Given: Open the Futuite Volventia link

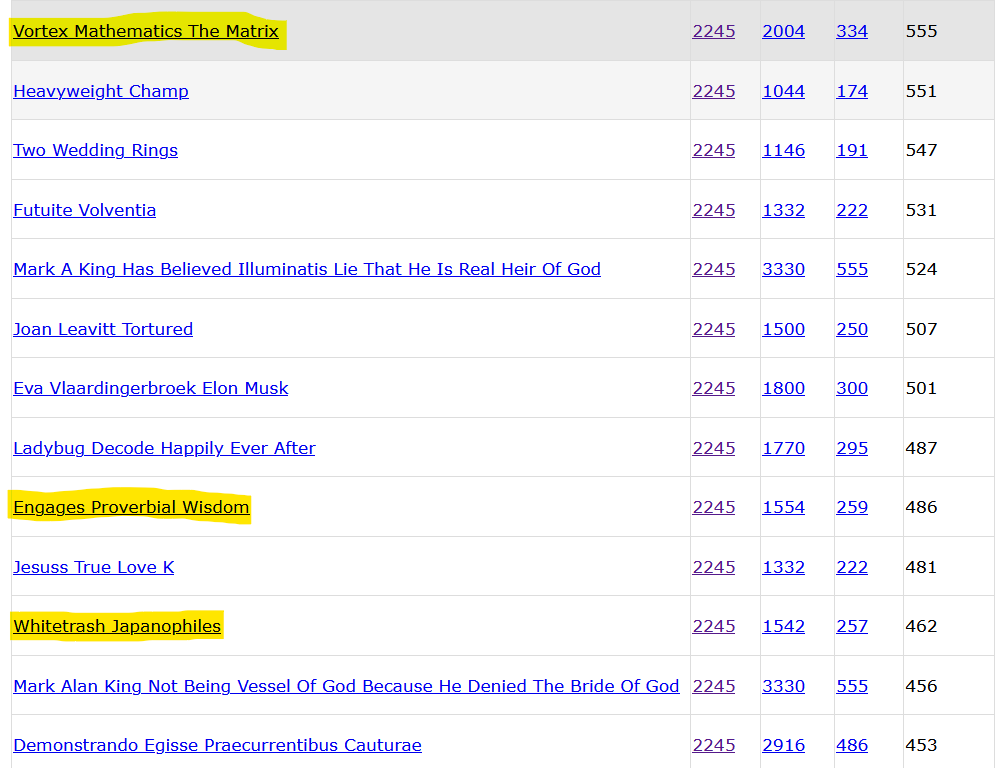Looking at the screenshot, I should pyautogui.click(x=85, y=210).
